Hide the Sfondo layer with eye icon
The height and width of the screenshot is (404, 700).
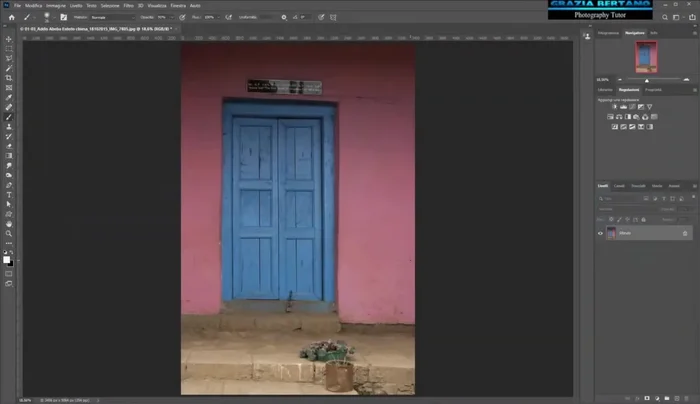(x=600, y=233)
